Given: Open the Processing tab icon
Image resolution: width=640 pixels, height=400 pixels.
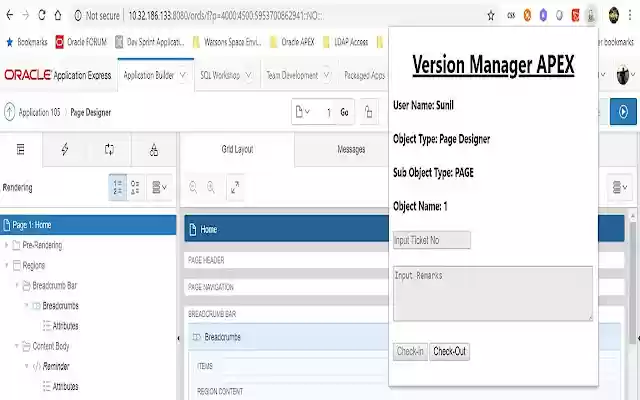Looking at the screenshot, I should (x=109, y=149).
